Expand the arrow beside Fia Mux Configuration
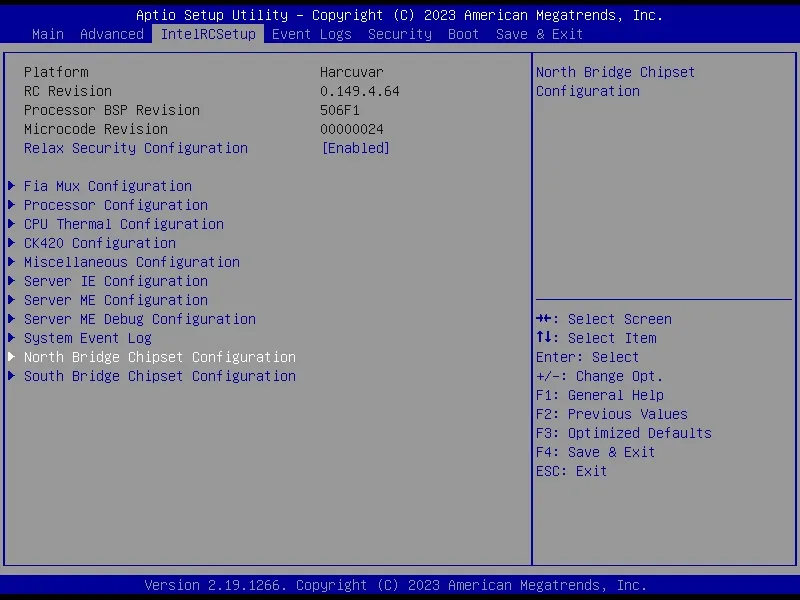The width and height of the screenshot is (800, 600). [x=11, y=186]
